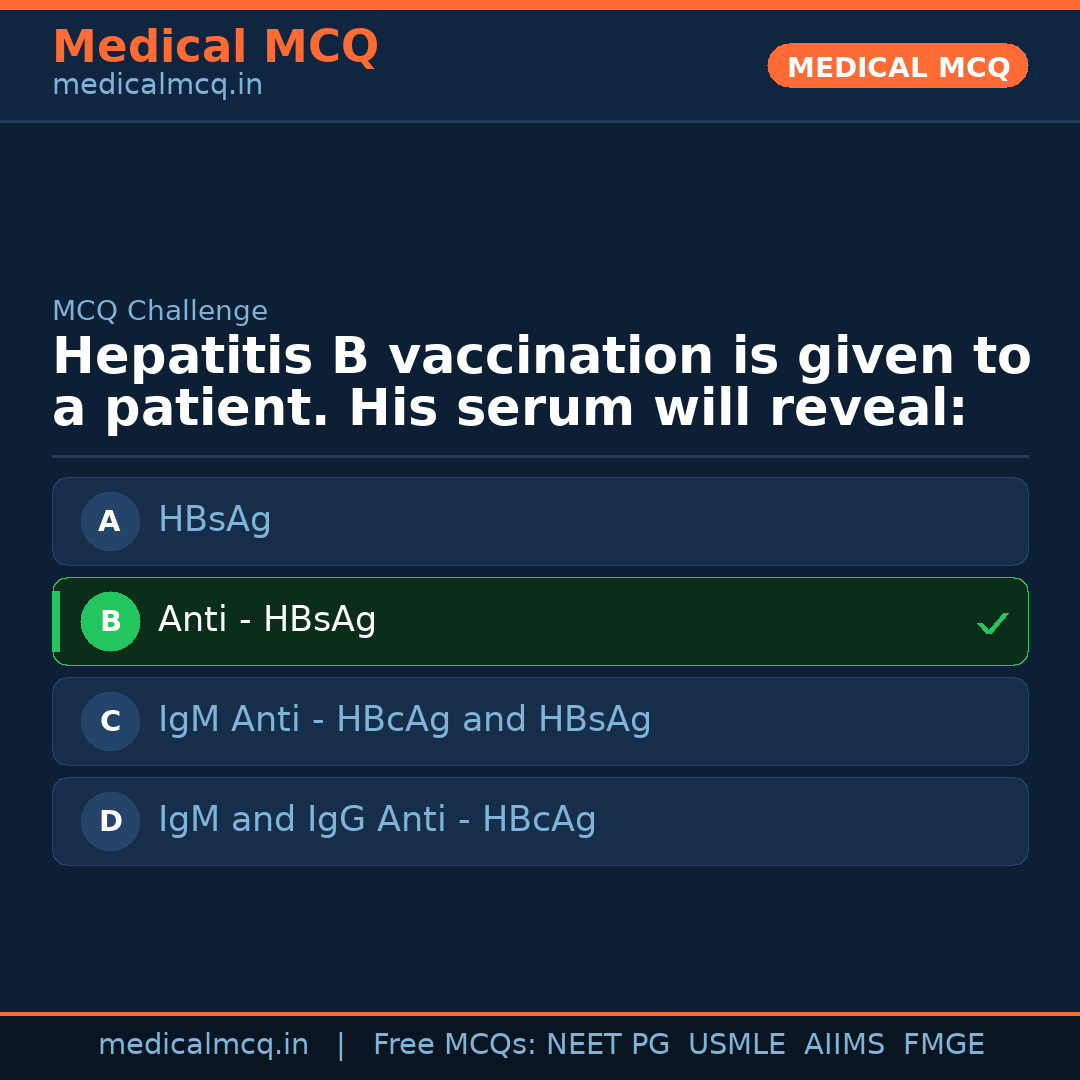Image resolution: width=1080 pixels, height=1080 pixels.
Task: Click the green B circle badge
Action: 110,621
